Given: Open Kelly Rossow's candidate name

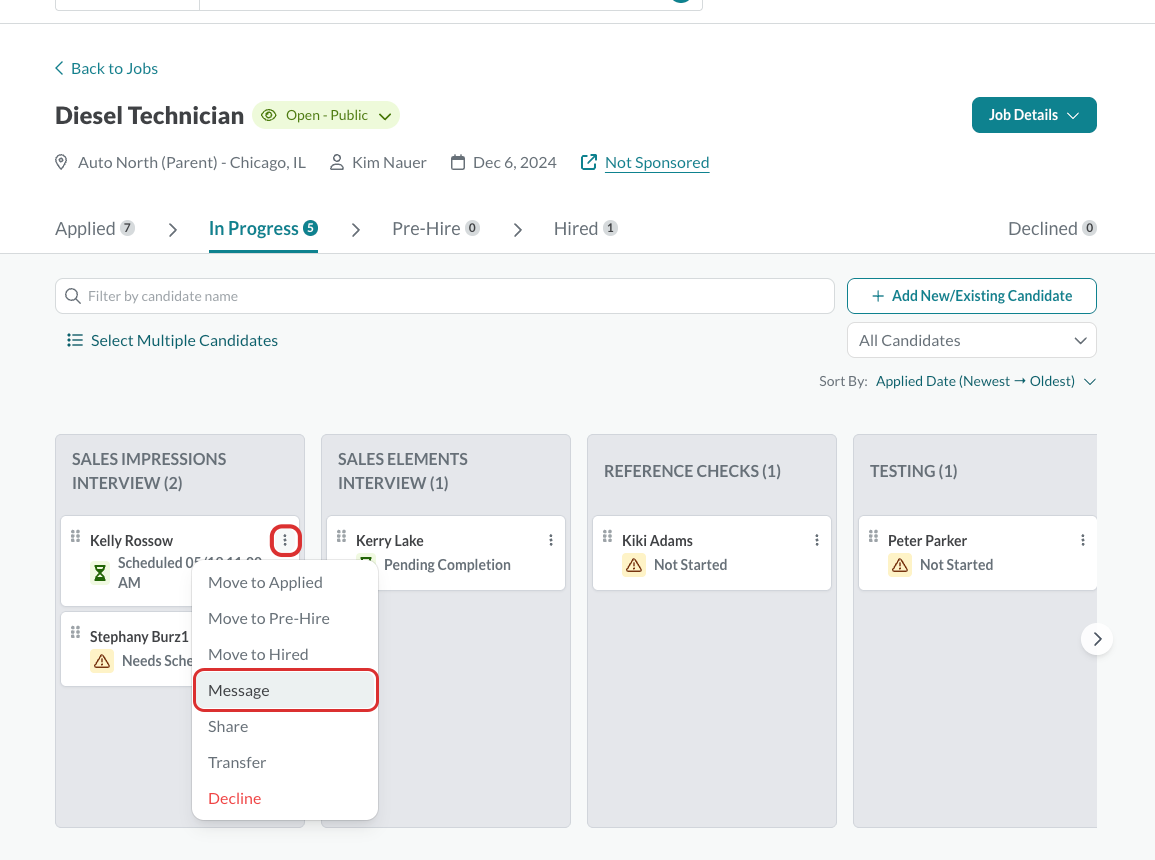Looking at the screenshot, I should [x=131, y=540].
